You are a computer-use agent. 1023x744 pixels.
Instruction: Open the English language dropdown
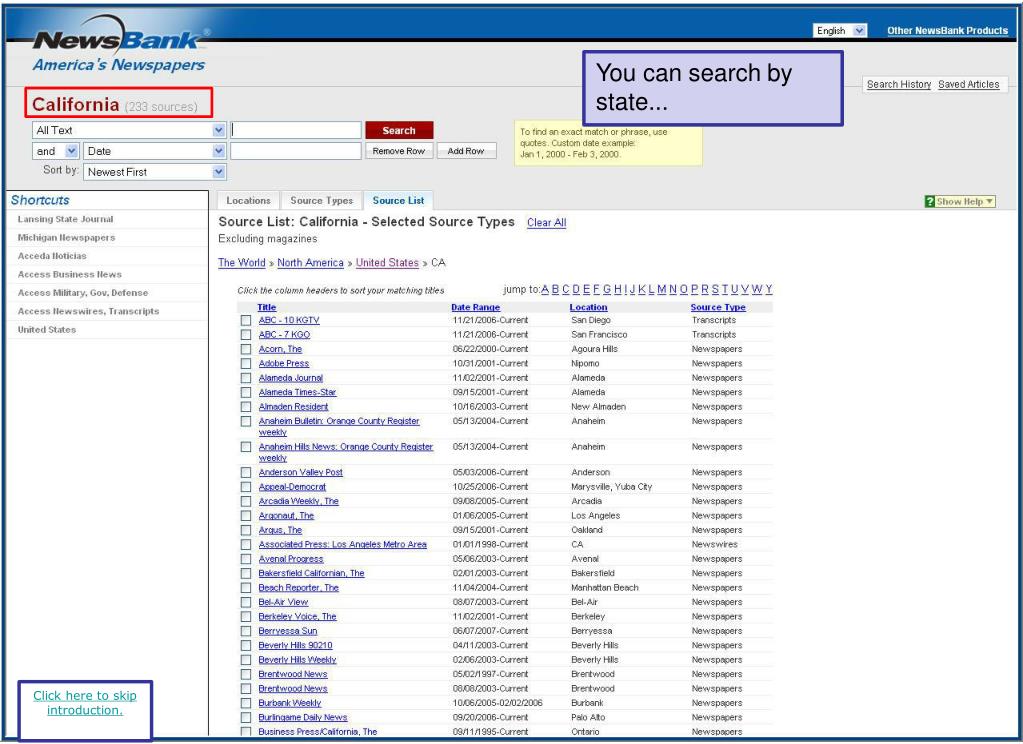click(x=840, y=31)
